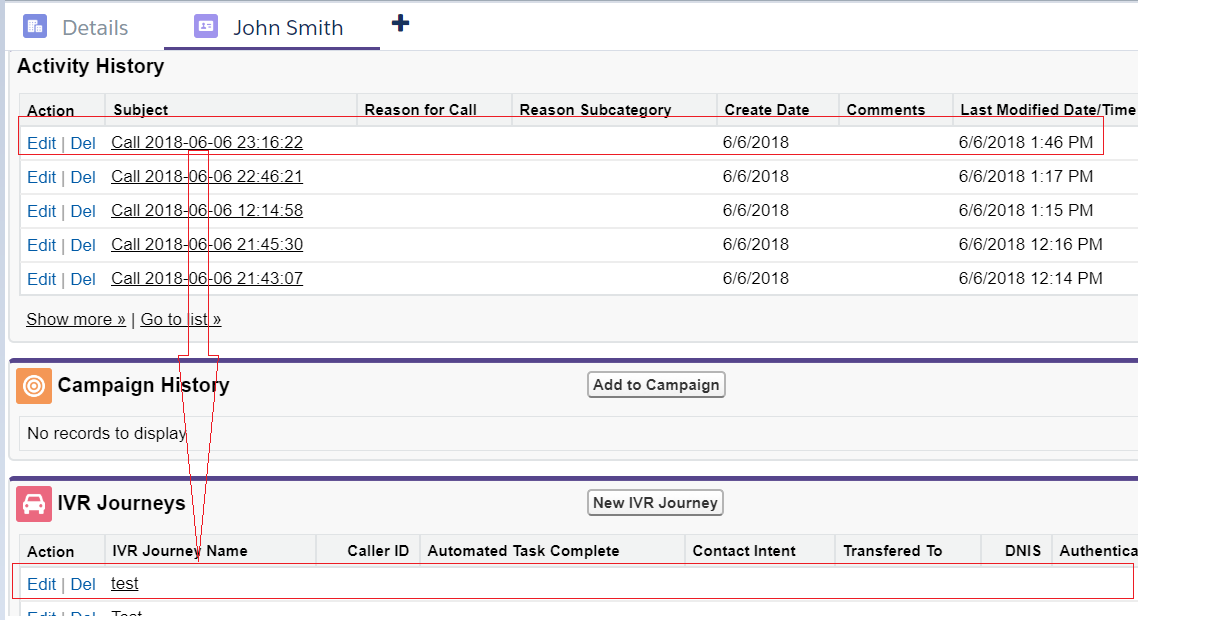Click the plus icon to add a tab
The height and width of the screenshot is (620, 1206).
pyautogui.click(x=400, y=23)
